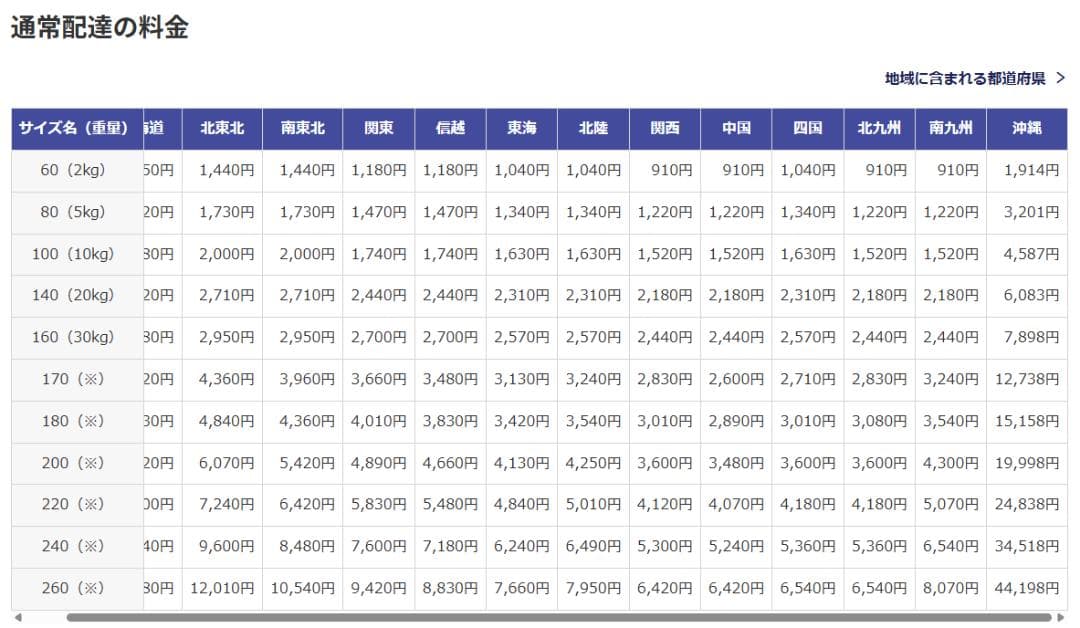The image size is (1080, 628).
Task: Select the 北陸 column header
Action: [593, 128]
